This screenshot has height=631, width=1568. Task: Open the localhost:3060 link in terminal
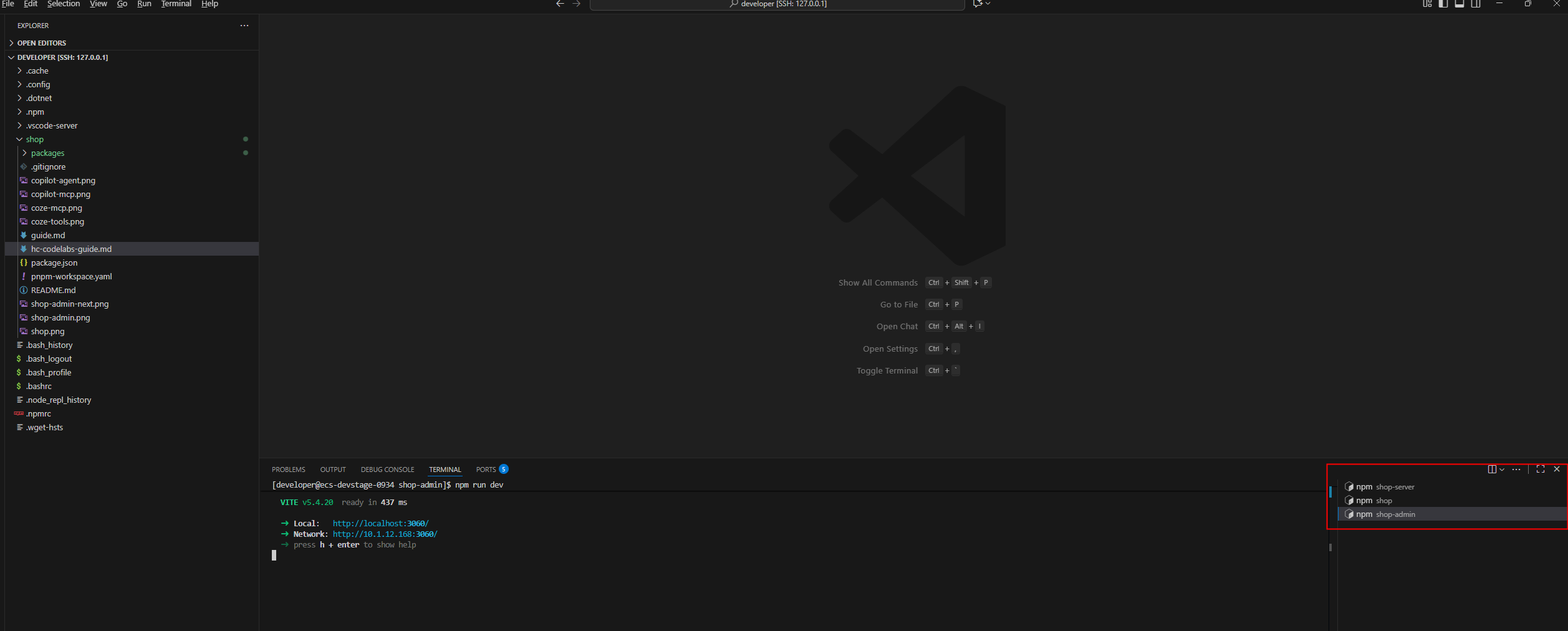[380, 524]
